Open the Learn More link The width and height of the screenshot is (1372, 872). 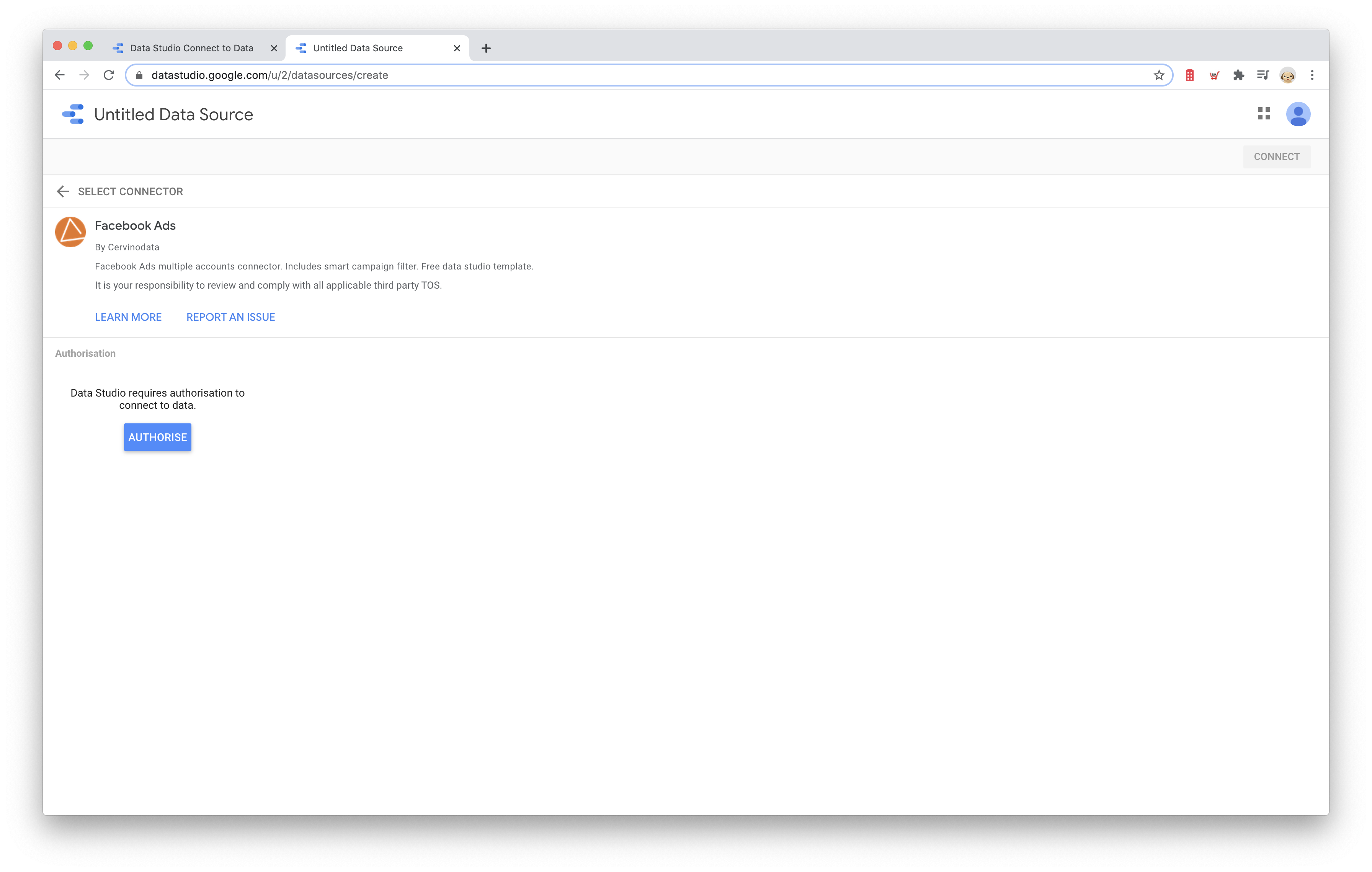pyautogui.click(x=128, y=317)
